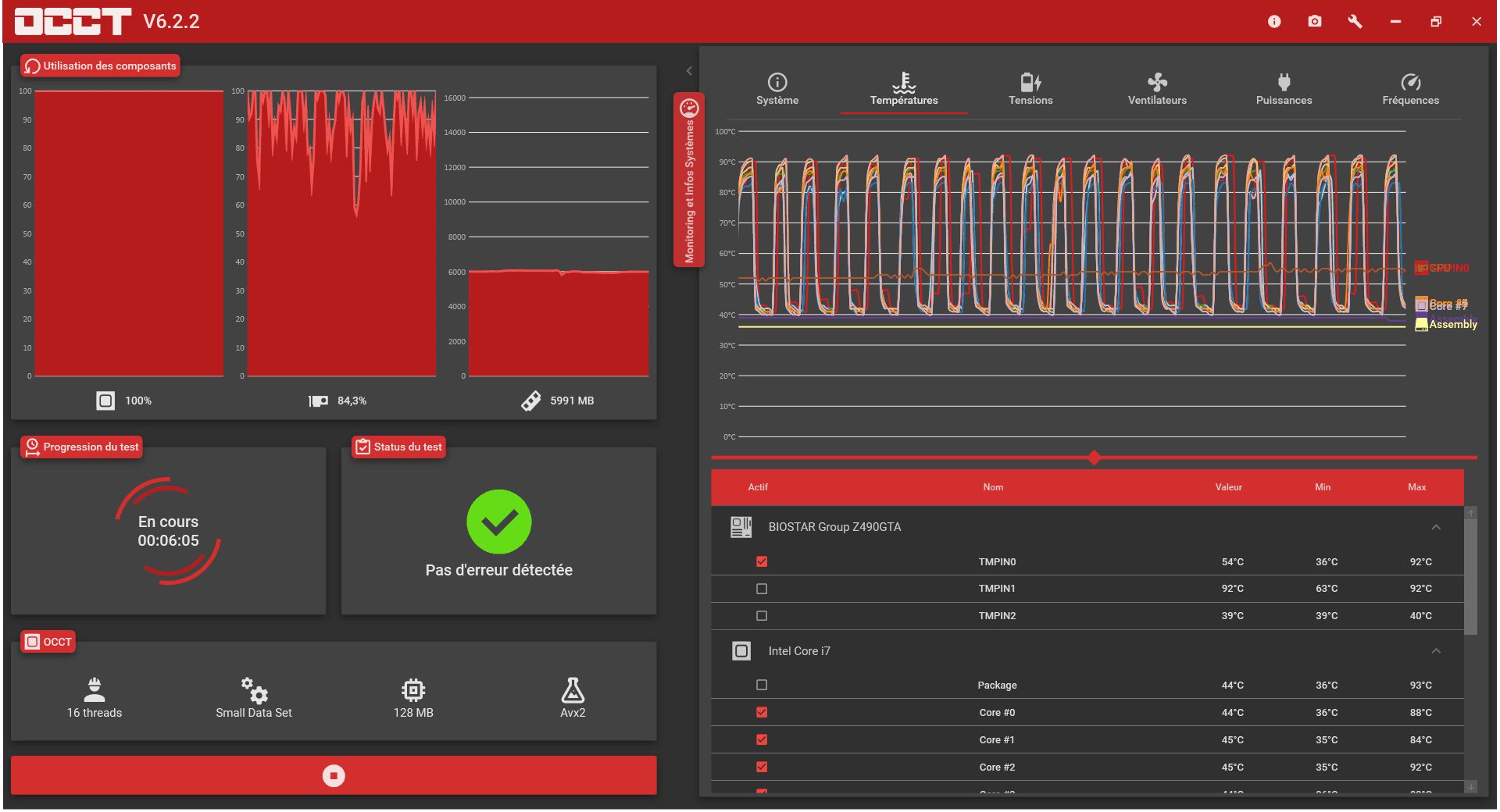Click the Monitoring et Infos Systèmes side button
Viewport: 1500px width, 812px height.
coord(689,180)
